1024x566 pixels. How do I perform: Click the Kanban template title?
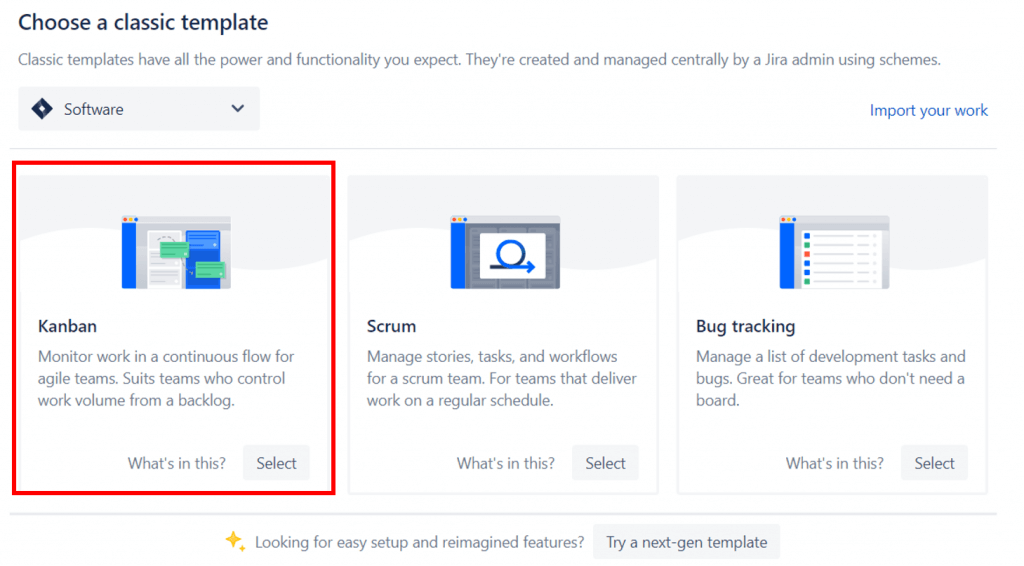click(67, 326)
